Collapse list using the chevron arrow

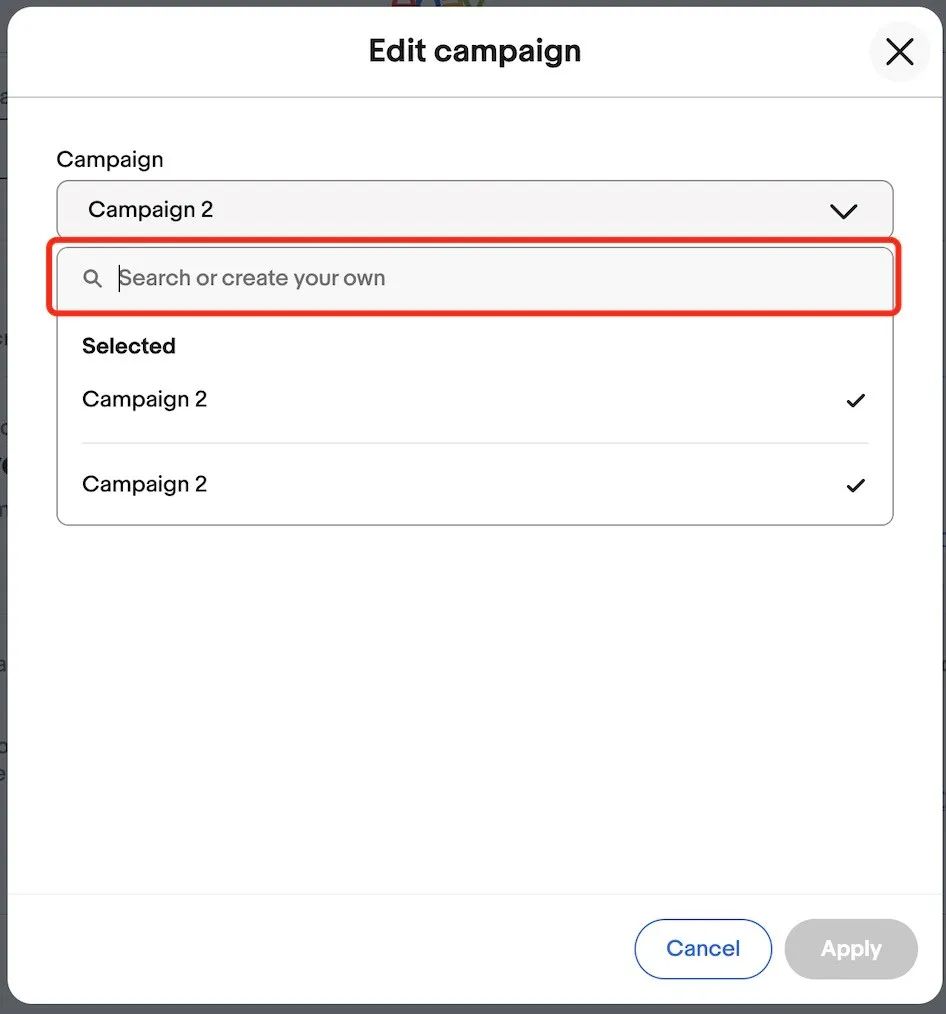pos(843,211)
